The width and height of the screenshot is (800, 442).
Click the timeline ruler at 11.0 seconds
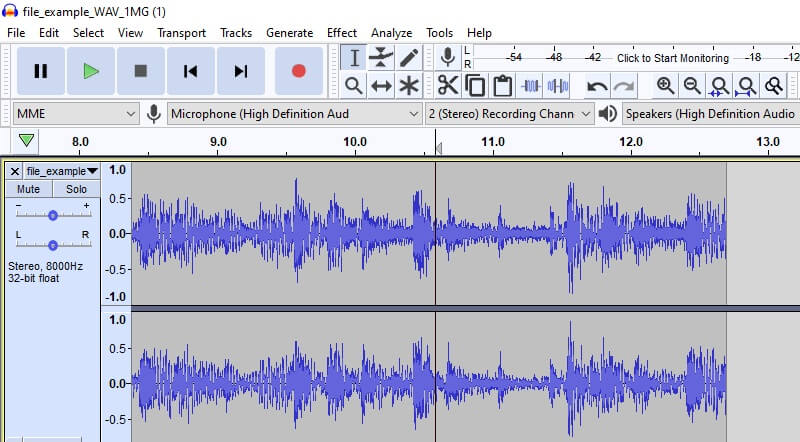[493, 142]
